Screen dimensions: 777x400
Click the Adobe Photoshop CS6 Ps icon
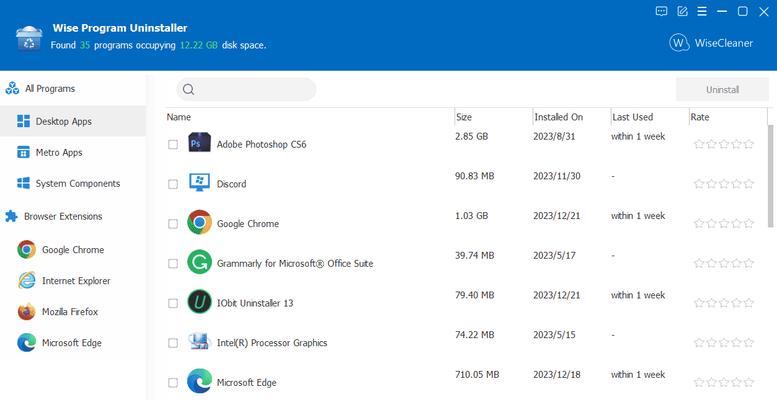coord(199,143)
